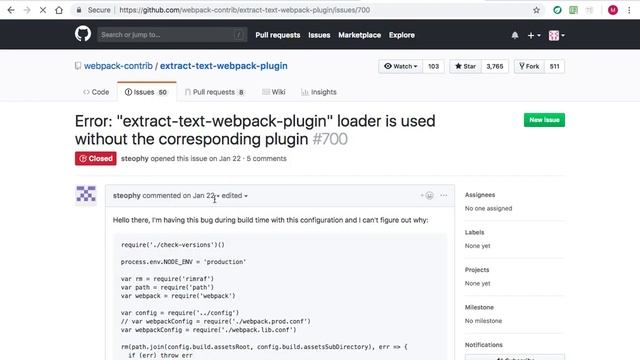Click the Projects sidebar heading
640x360 pixels.
pos(477,270)
